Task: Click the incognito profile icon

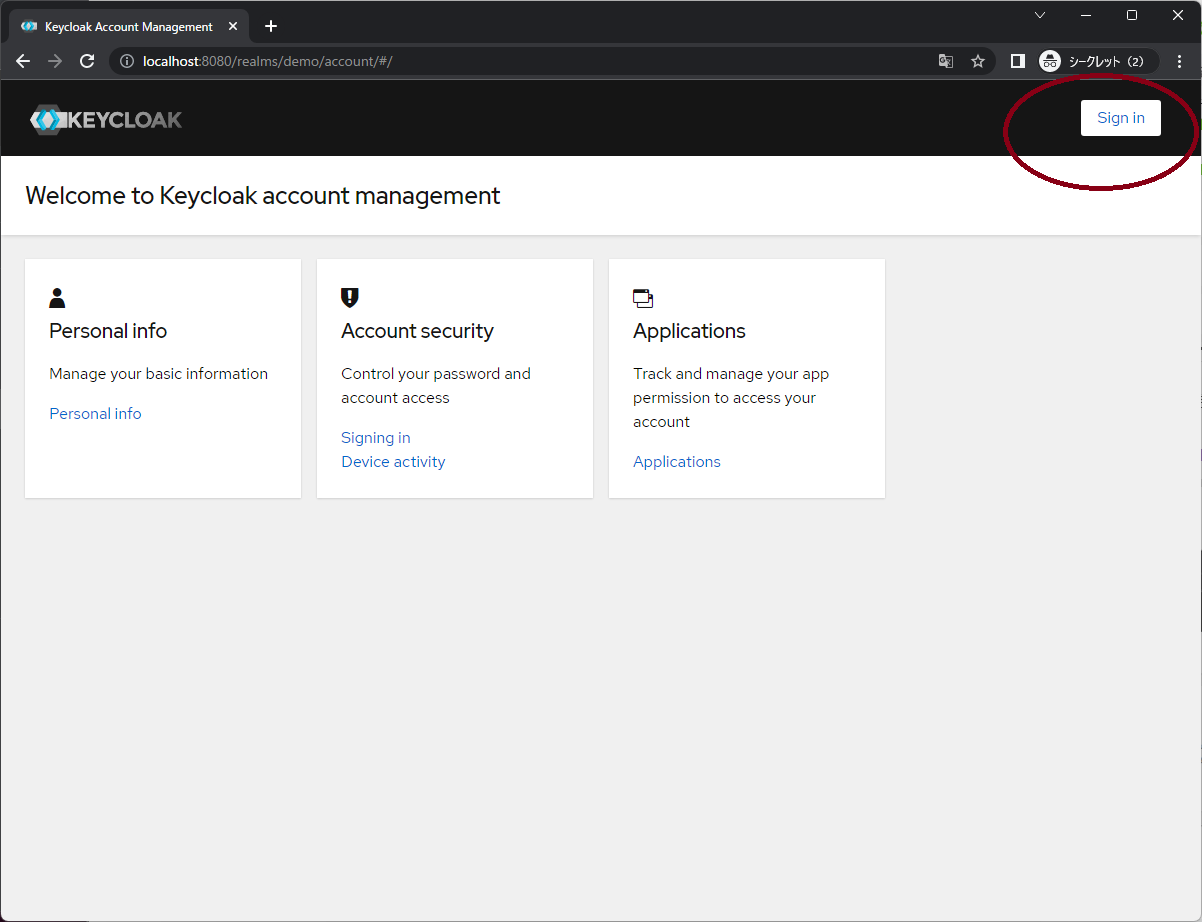Action: click(x=1049, y=61)
